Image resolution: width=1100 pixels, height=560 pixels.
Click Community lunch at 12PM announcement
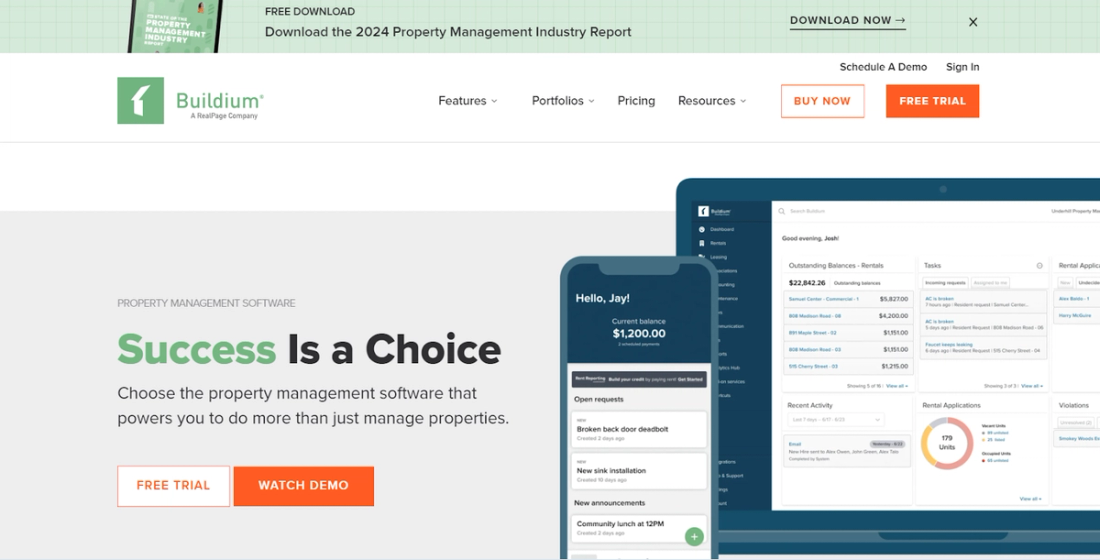pyautogui.click(x=638, y=528)
